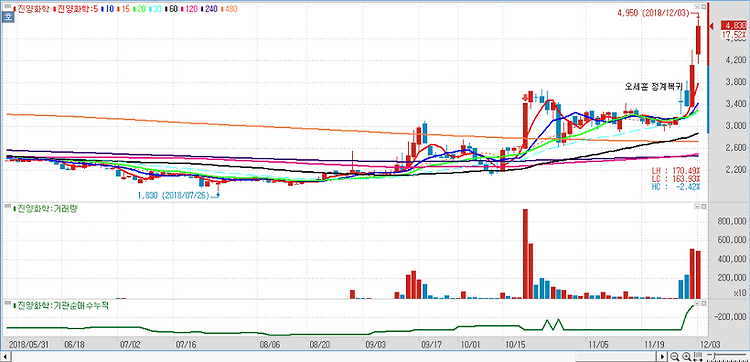Select the 20-day moving average legend
Screen dimensions: 750x362
[139, 9]
